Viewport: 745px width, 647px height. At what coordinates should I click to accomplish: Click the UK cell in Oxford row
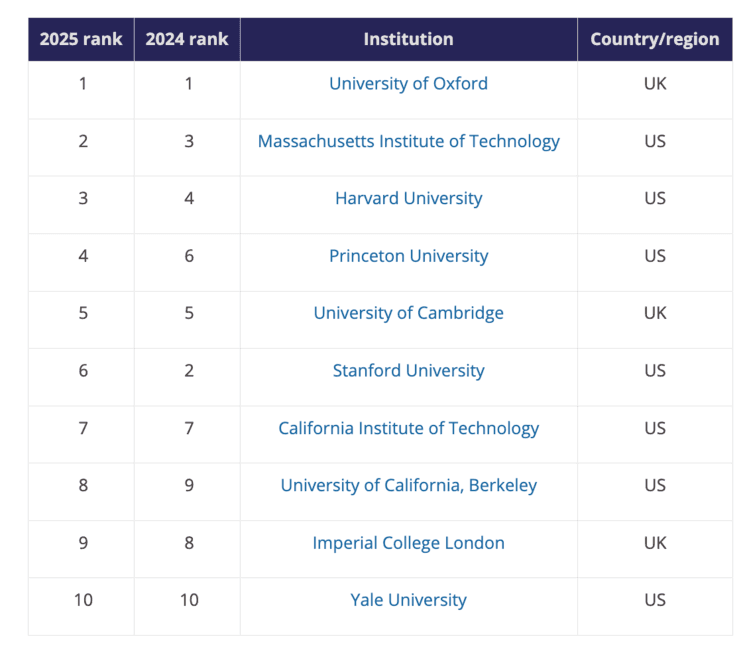654,84
